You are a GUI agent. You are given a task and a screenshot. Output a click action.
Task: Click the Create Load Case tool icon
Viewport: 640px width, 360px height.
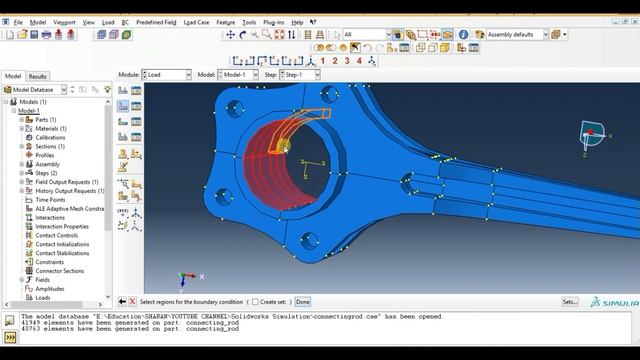click(x=123, y=137)
